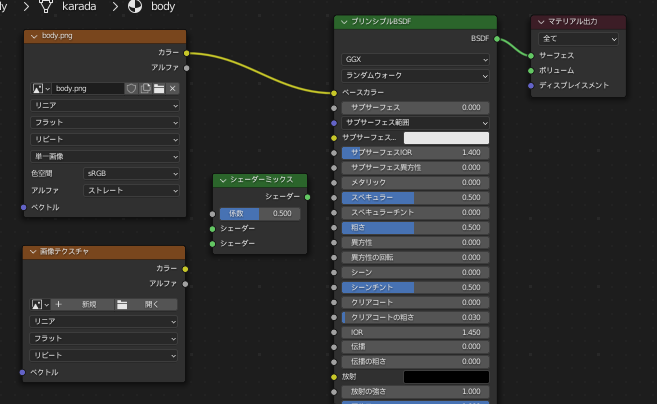Click the サブサーフェス color swatch (white)

click(x=446, y=138)
